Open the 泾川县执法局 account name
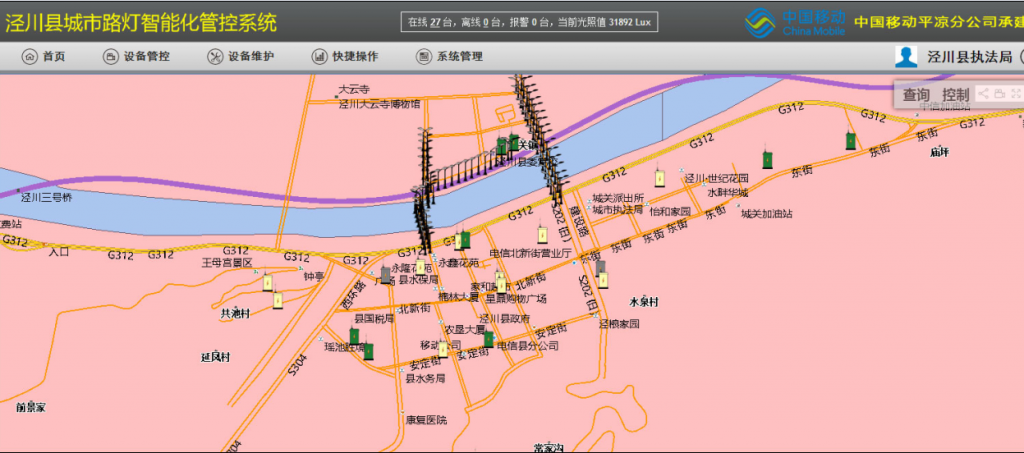The image size is (1024, 453). [969, 57]
